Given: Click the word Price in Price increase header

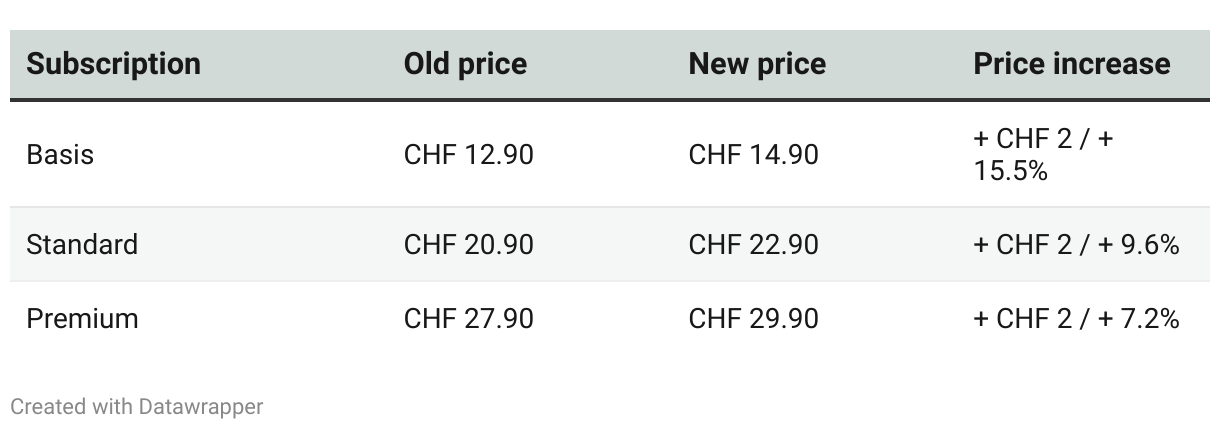Looking at the screenshot, I should pos(1009,64).
